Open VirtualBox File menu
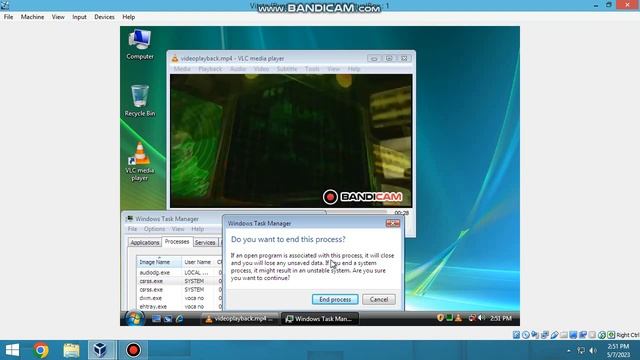 tap(8, 17)
